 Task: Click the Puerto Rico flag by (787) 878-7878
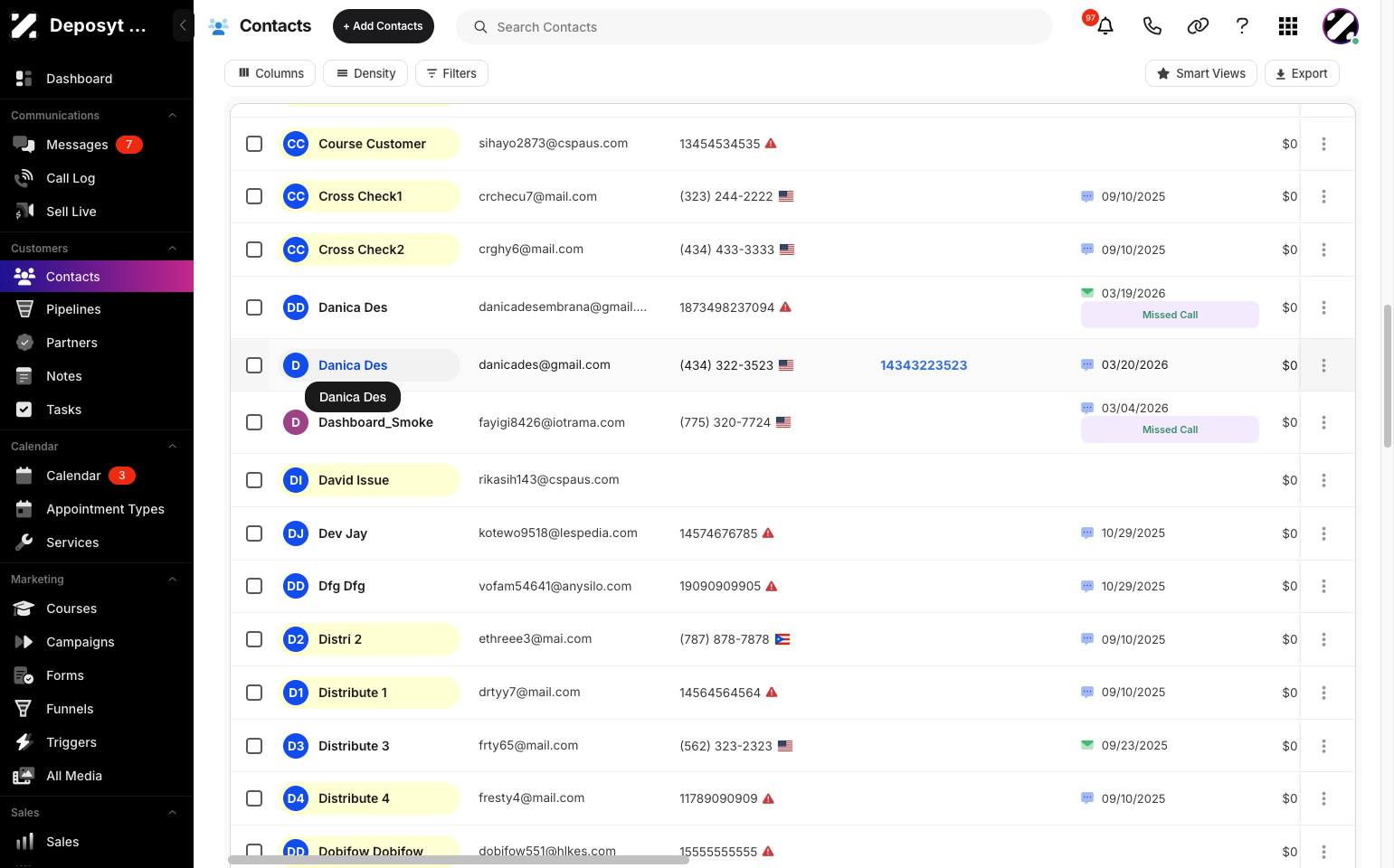(x=782, y=639)
